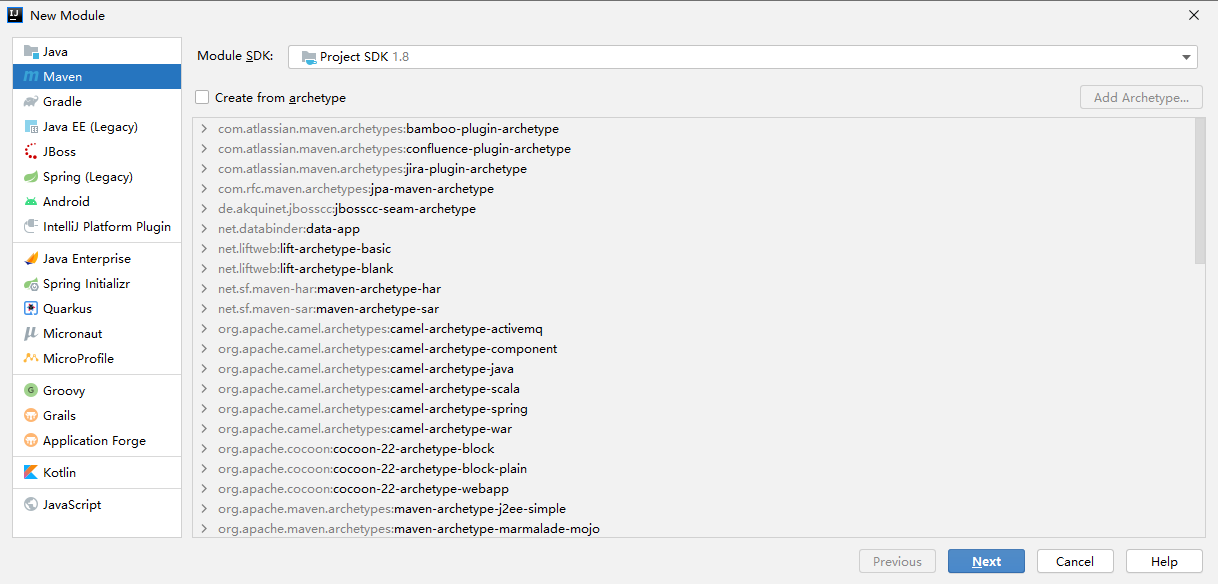Open Help for the dialog
Viewport: 1218px width, 584px height.
(1164, 561)
